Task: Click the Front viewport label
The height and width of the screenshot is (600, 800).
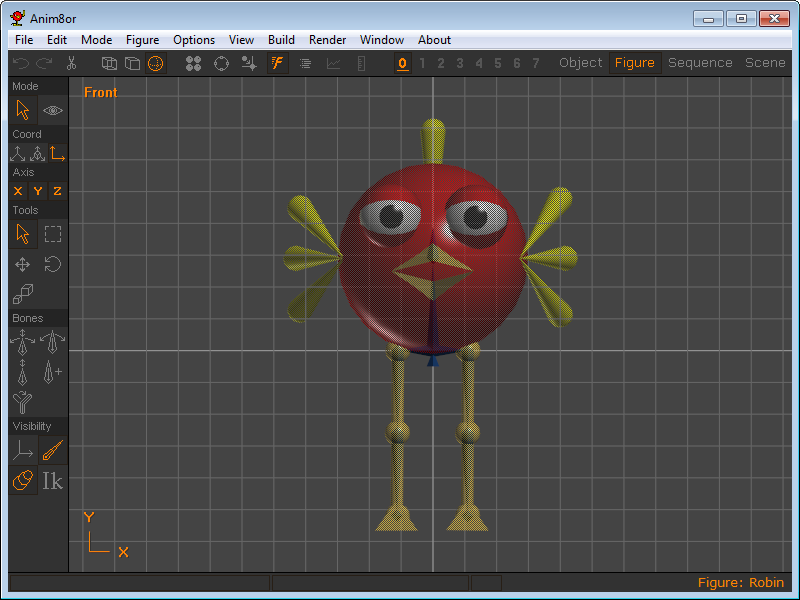Action: point(100,92)
